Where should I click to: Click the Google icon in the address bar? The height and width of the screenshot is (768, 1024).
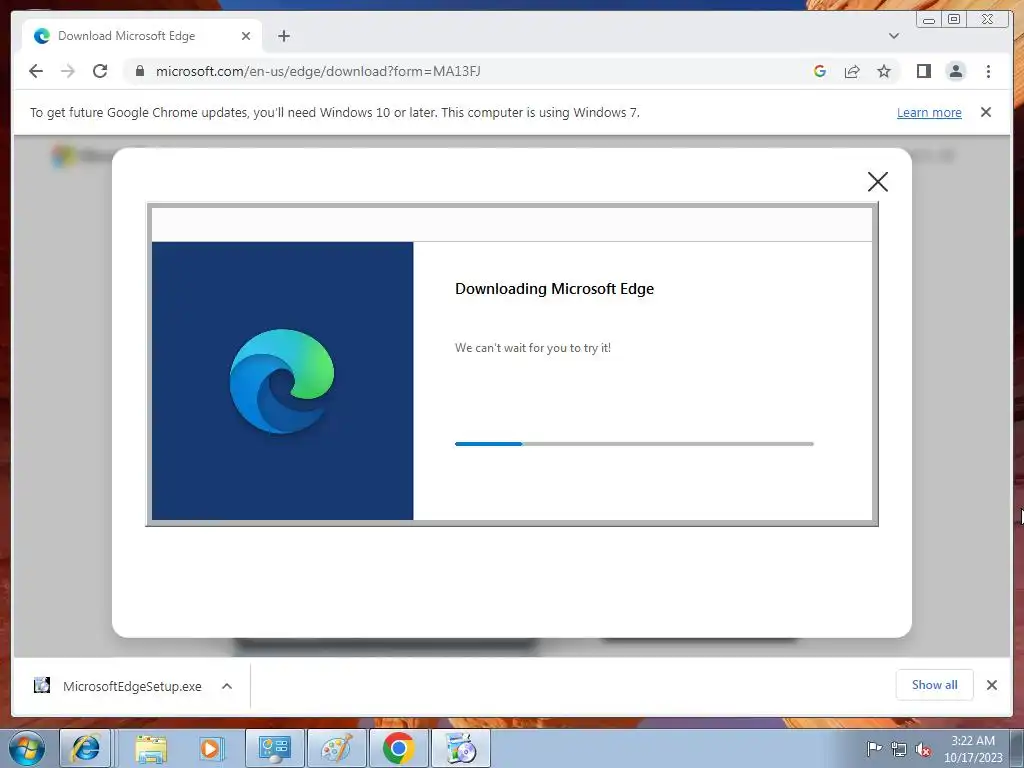coord(820,71)
